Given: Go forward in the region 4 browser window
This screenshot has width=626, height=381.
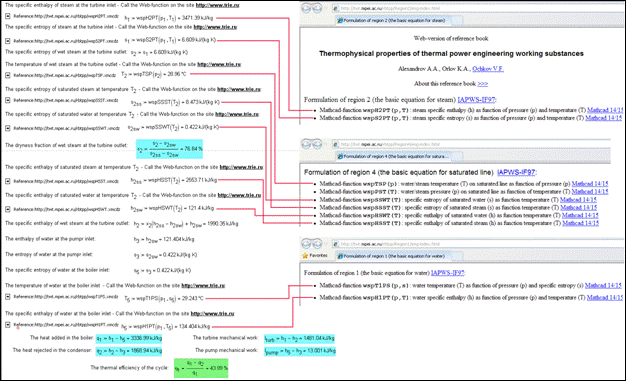Looking at the screenshot, I should 317,144.
